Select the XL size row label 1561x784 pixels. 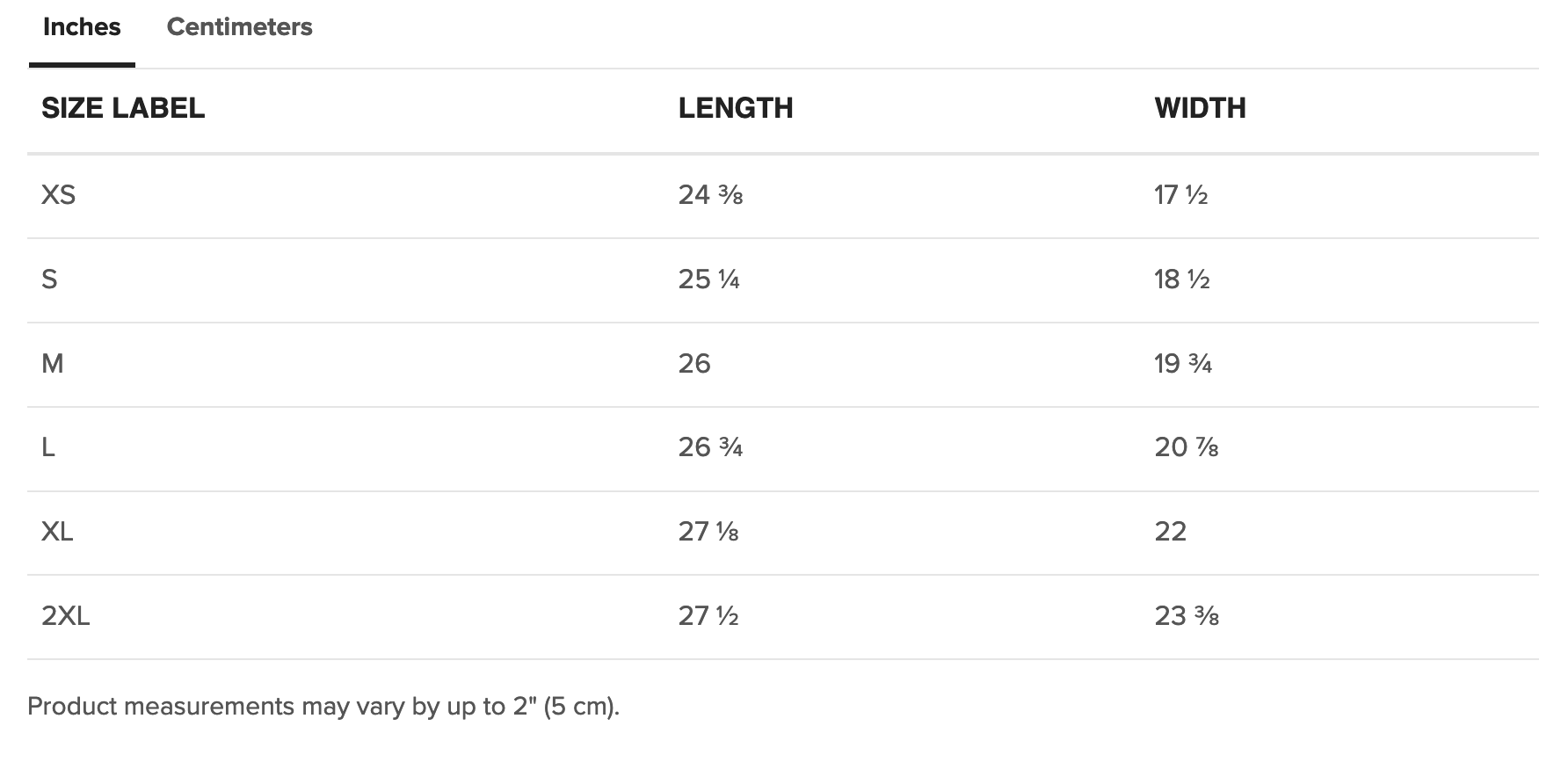[x=57, y=532]
